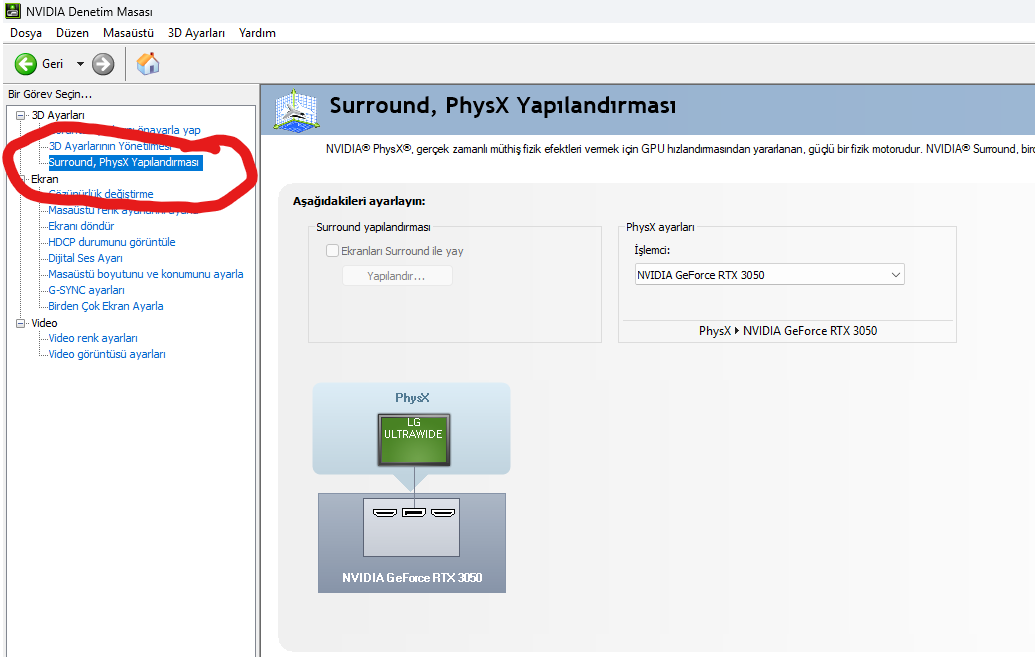The height and width of the screenshot is (657, 1035).
Task: Click the Video tree category label
Action: (x=44, y=324)
